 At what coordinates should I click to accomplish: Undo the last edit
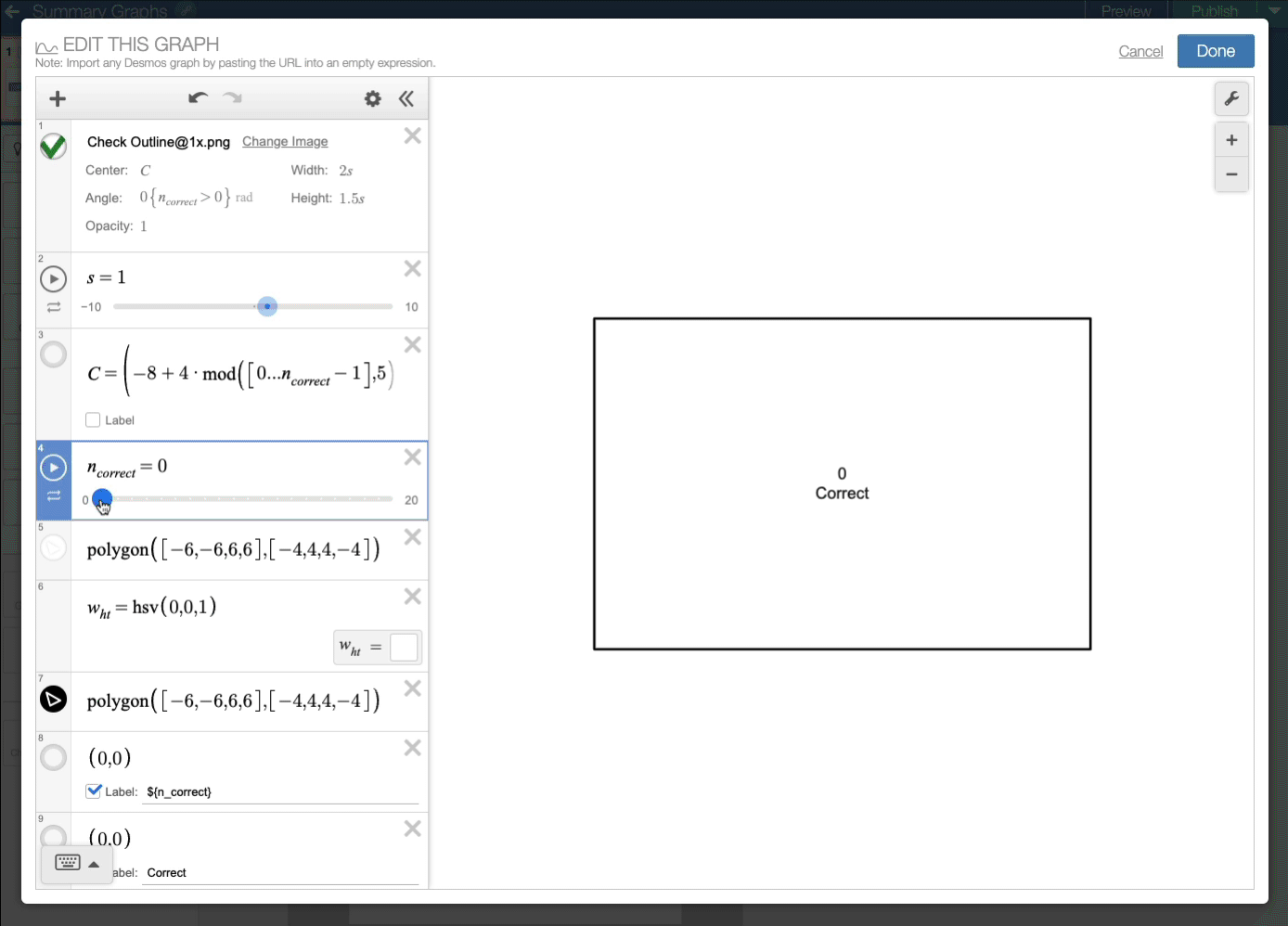pos(198,98)
